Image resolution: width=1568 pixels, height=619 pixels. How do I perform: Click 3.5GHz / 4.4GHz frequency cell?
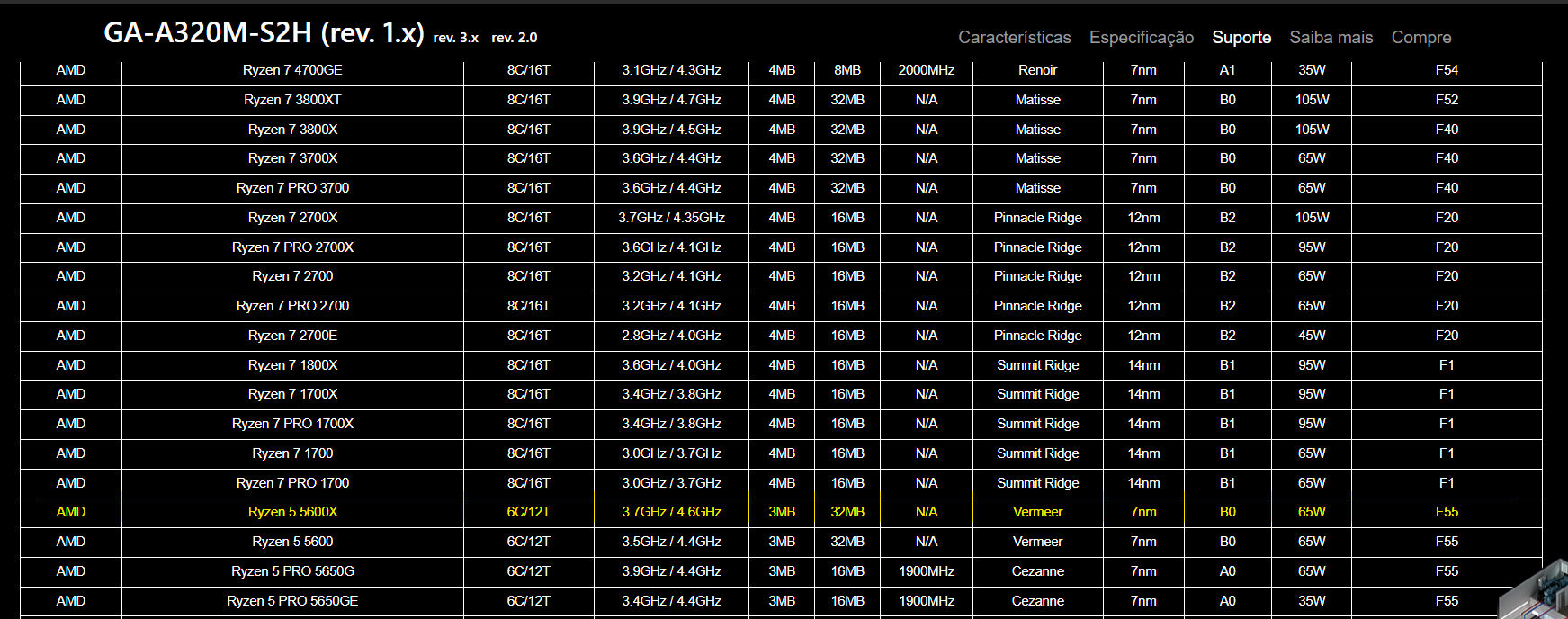(x=671, y=542)
